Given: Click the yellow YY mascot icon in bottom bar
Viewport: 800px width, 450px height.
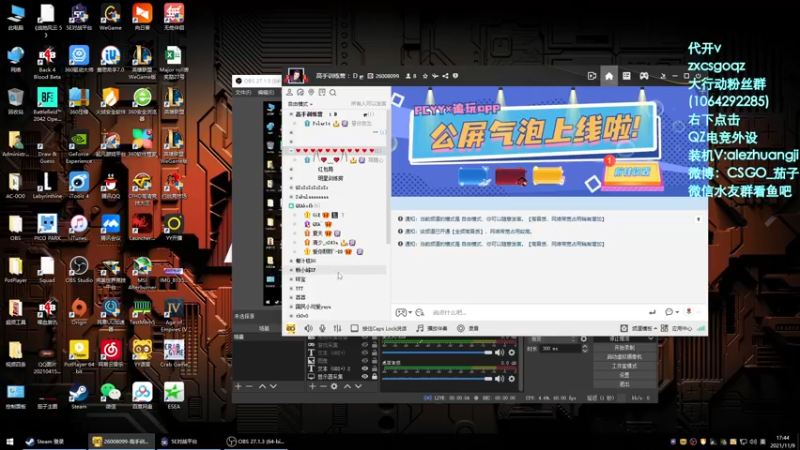Looking at the screenshot, I should (291, 329).
